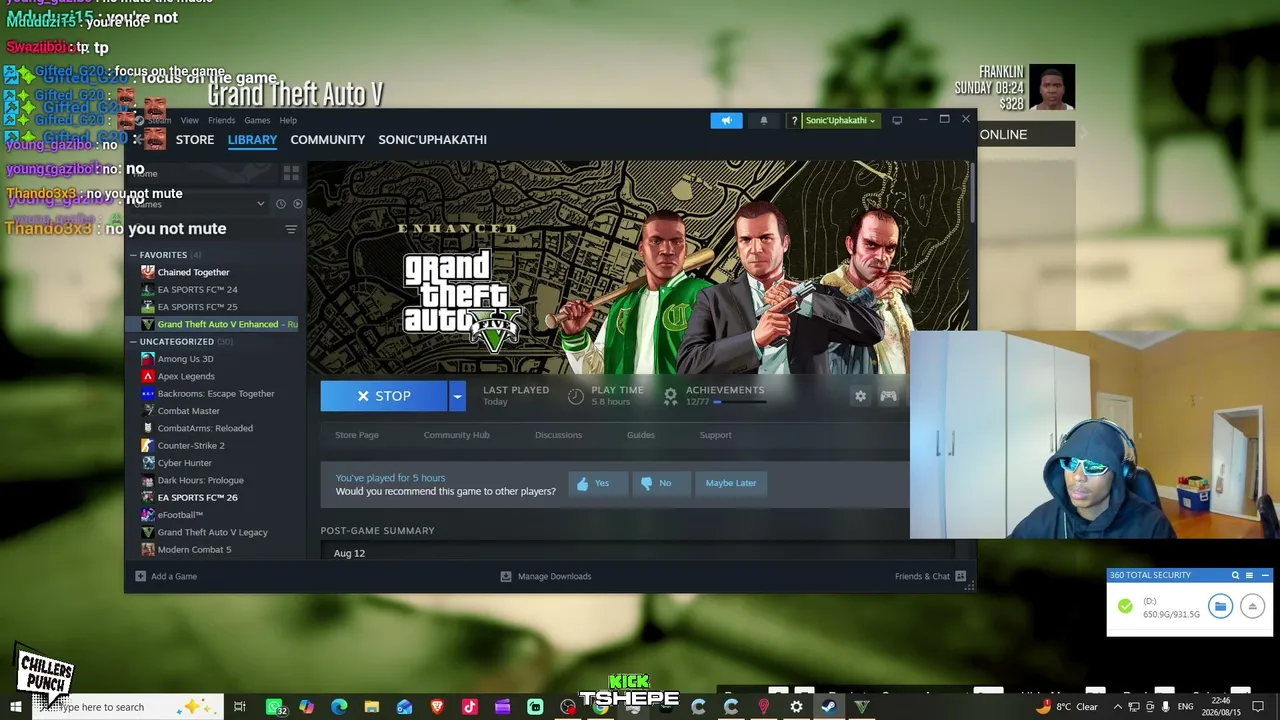Click Add a Game at bottom left
The image size is (1280, 720).
[x=166, y=576]
